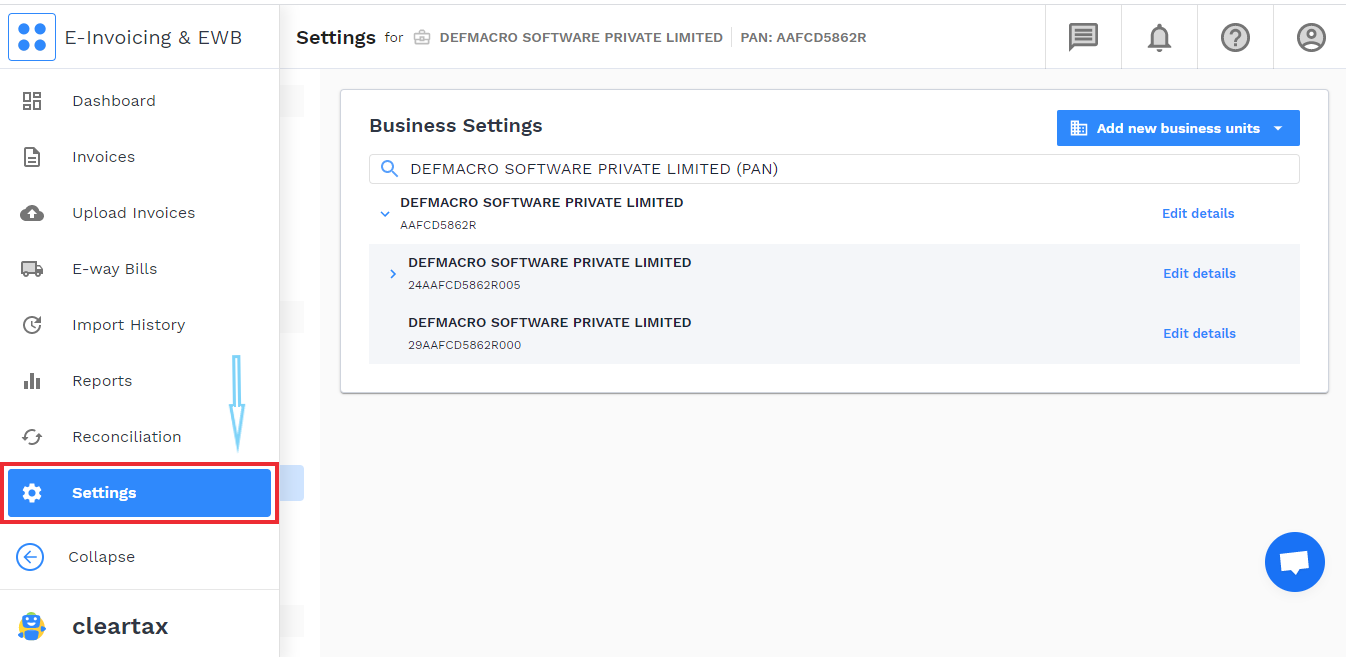Open the E-way Bills menu item
This screenshot has width=1346, height=657.
[114, 269]
